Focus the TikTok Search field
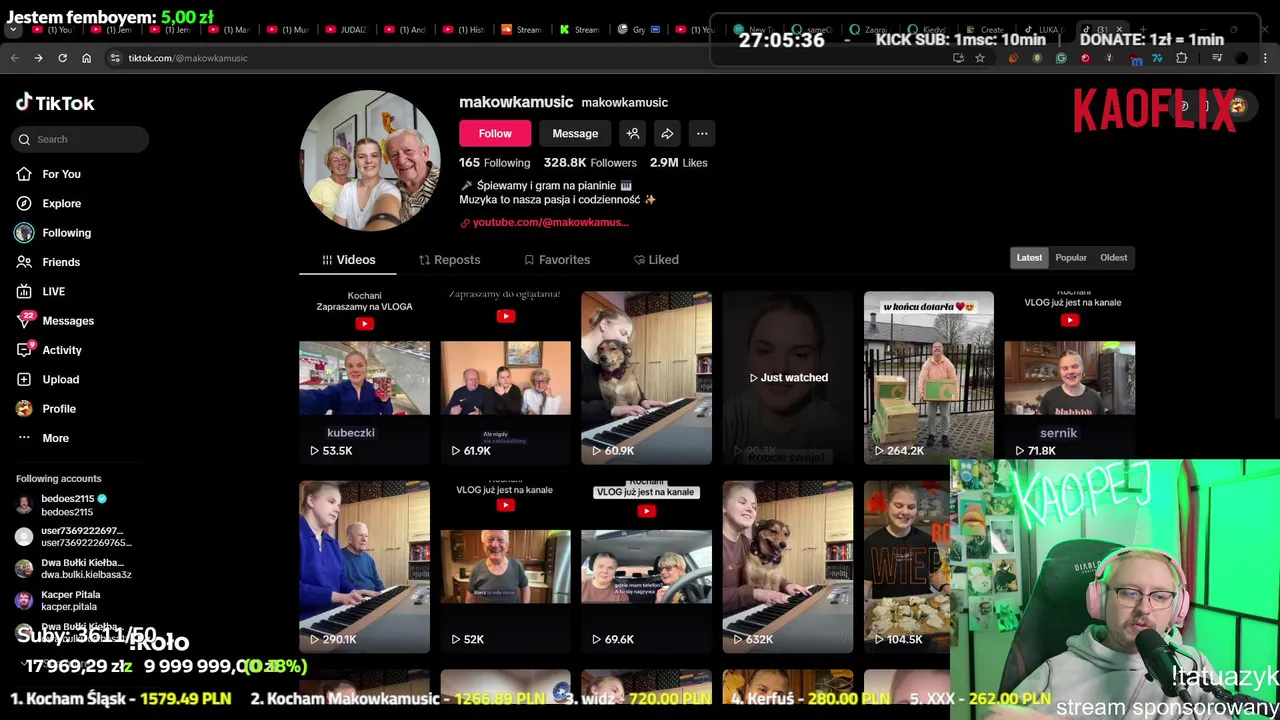 80,139
